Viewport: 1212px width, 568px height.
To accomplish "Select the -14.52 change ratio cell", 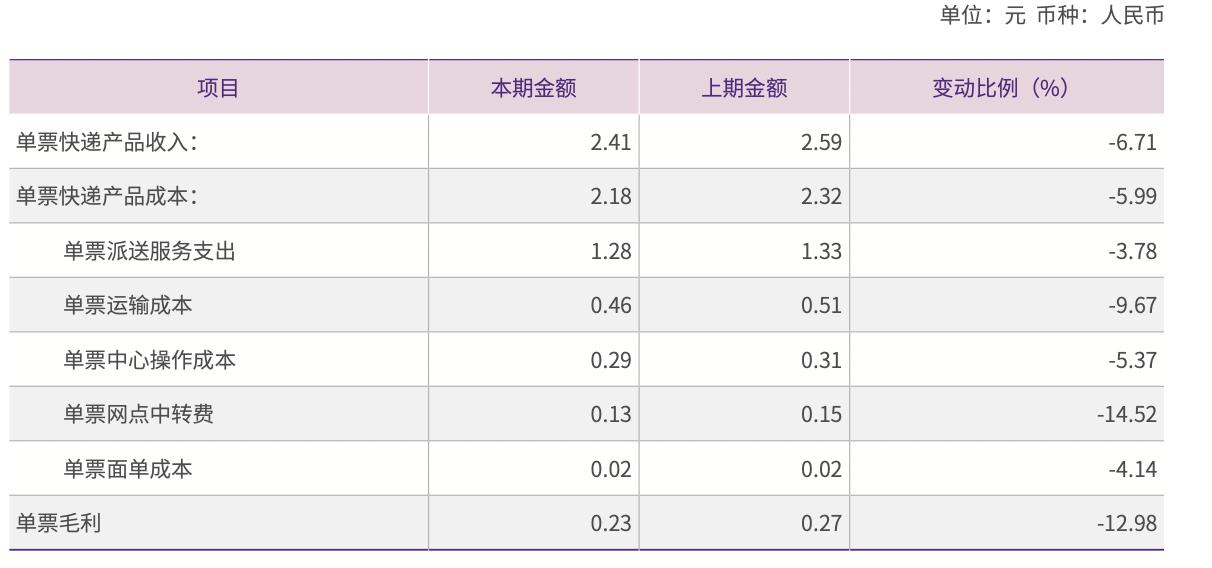I will (x=1127, y=414).
